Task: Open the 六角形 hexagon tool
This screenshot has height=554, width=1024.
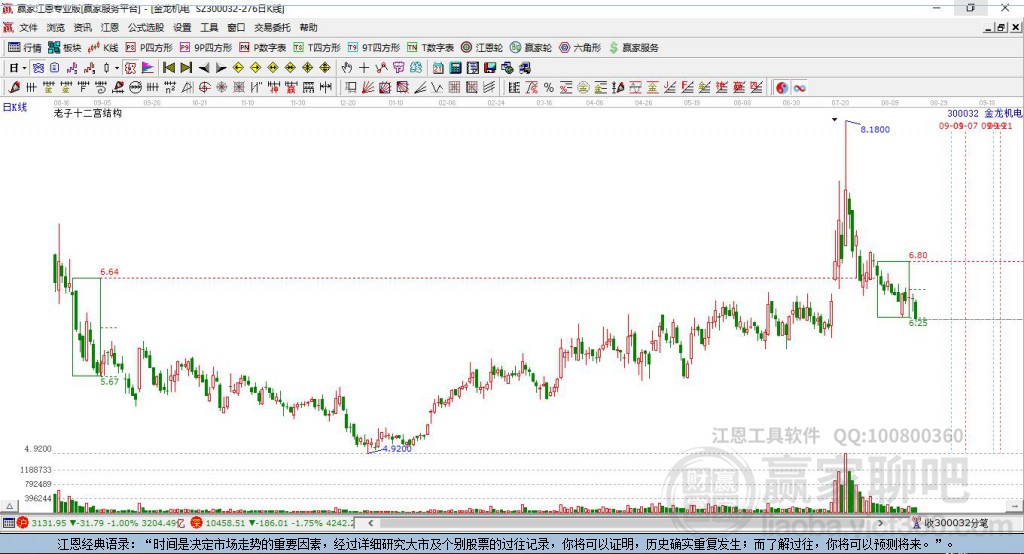Action: click(580, 48)
